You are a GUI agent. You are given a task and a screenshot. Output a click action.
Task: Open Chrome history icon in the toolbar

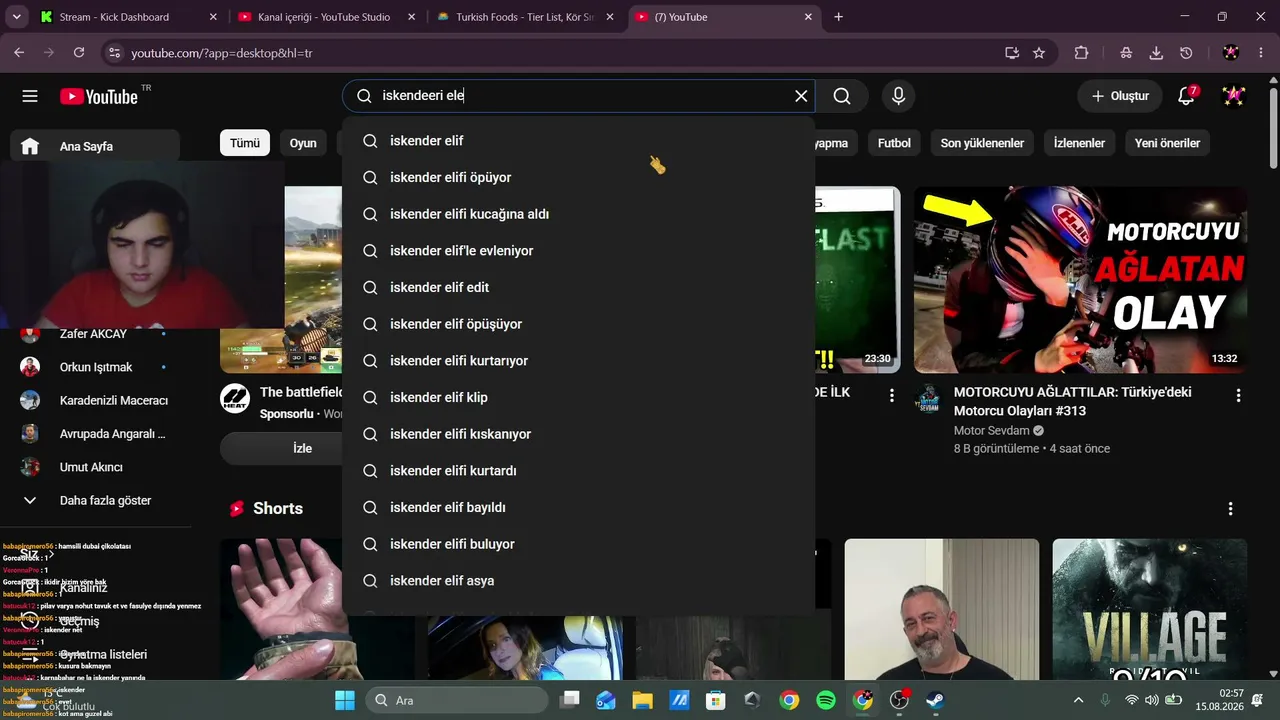pyautogui.click(x=1186, y=53)
